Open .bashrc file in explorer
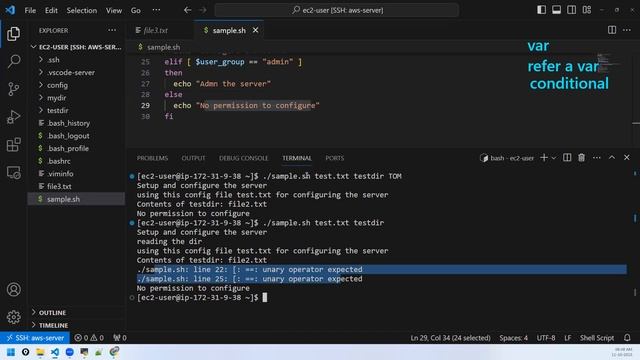Viewport: 640px width, 360px height. click(x=76, y=161)
